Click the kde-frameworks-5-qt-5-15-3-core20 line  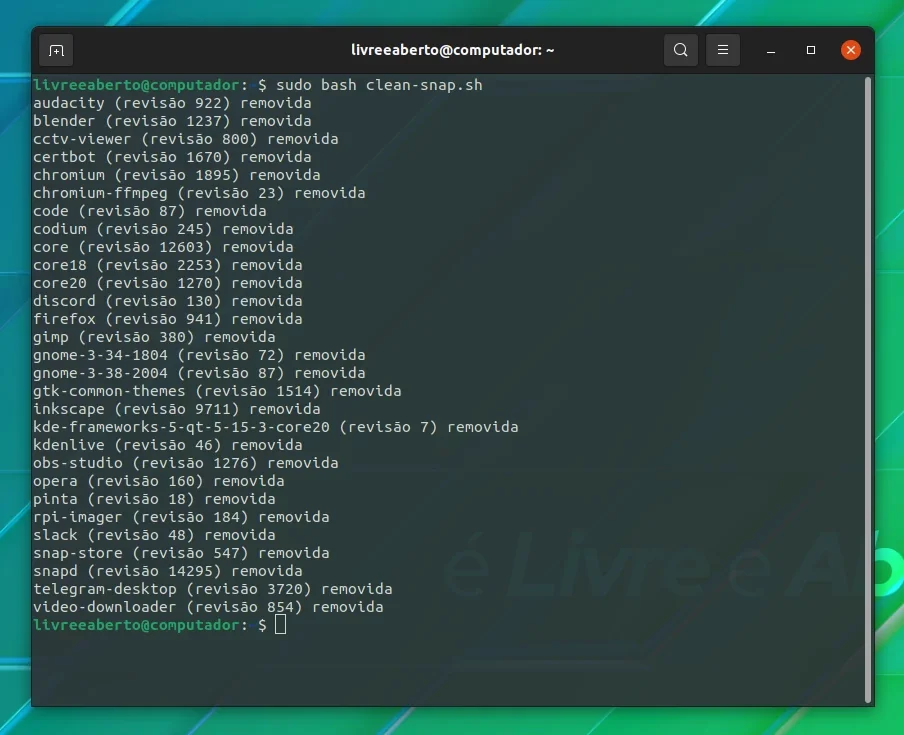(x=276, y=427)
